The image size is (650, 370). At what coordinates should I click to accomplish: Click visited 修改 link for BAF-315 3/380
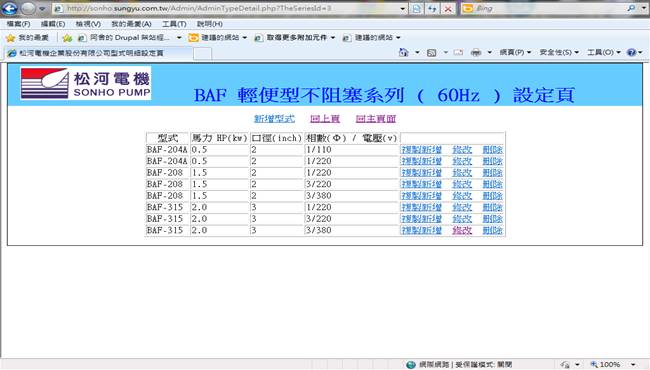point(462,230)
